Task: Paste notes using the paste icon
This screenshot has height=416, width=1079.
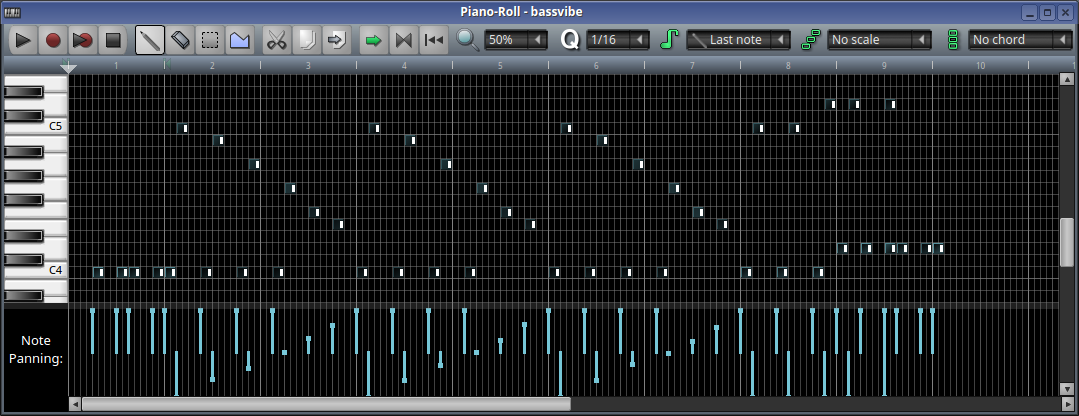Action: click(336, 40)
